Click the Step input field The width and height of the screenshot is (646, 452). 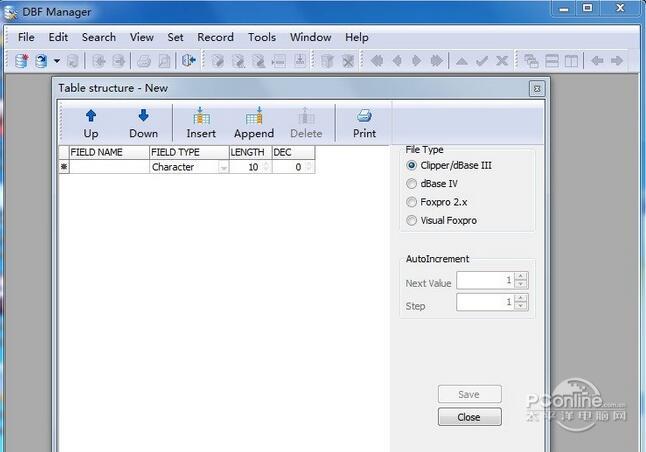click(x=486, y=302)
